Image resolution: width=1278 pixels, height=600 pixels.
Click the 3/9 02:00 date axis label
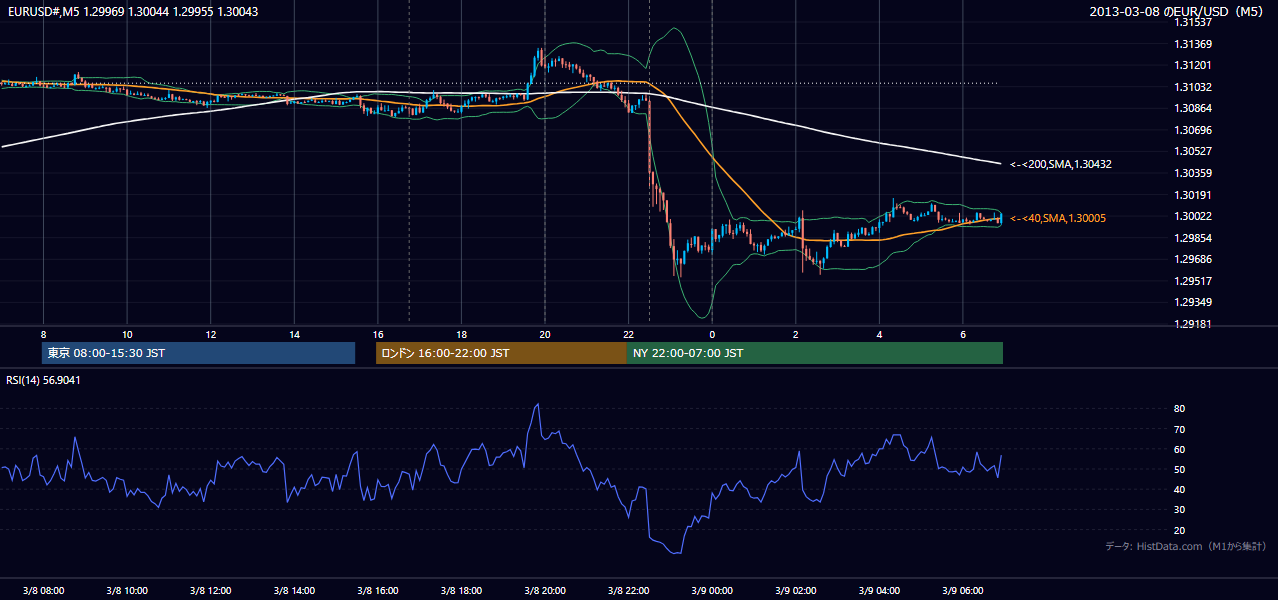coord(796,591)
